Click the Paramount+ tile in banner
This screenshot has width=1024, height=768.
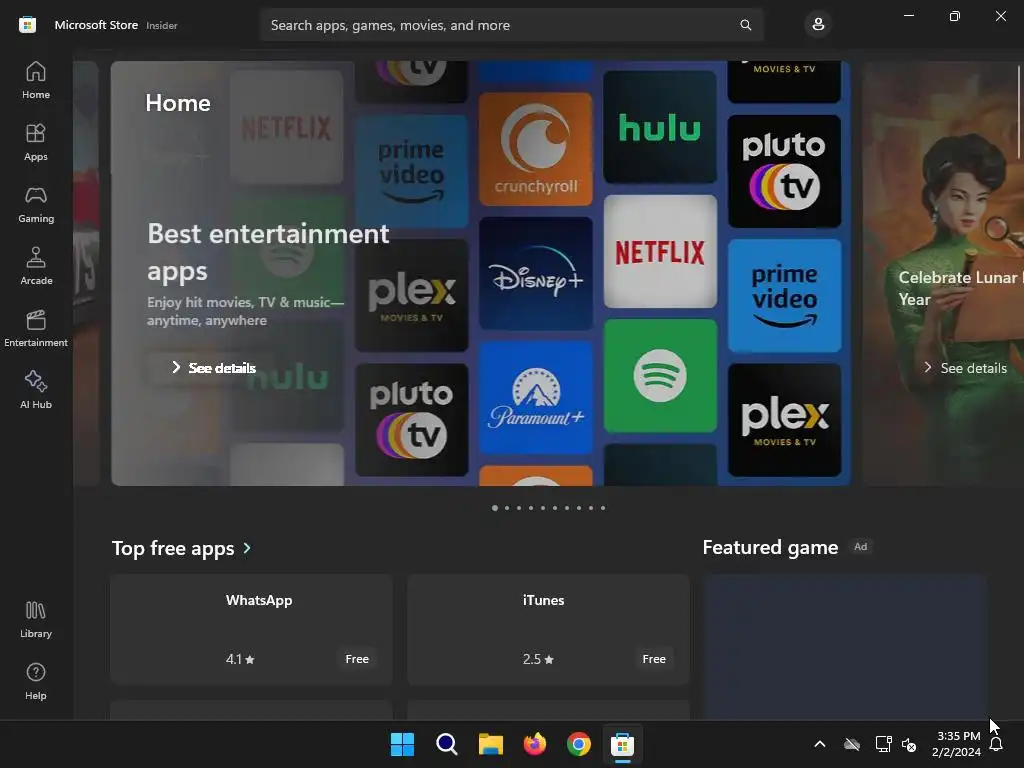pos(536,398)
